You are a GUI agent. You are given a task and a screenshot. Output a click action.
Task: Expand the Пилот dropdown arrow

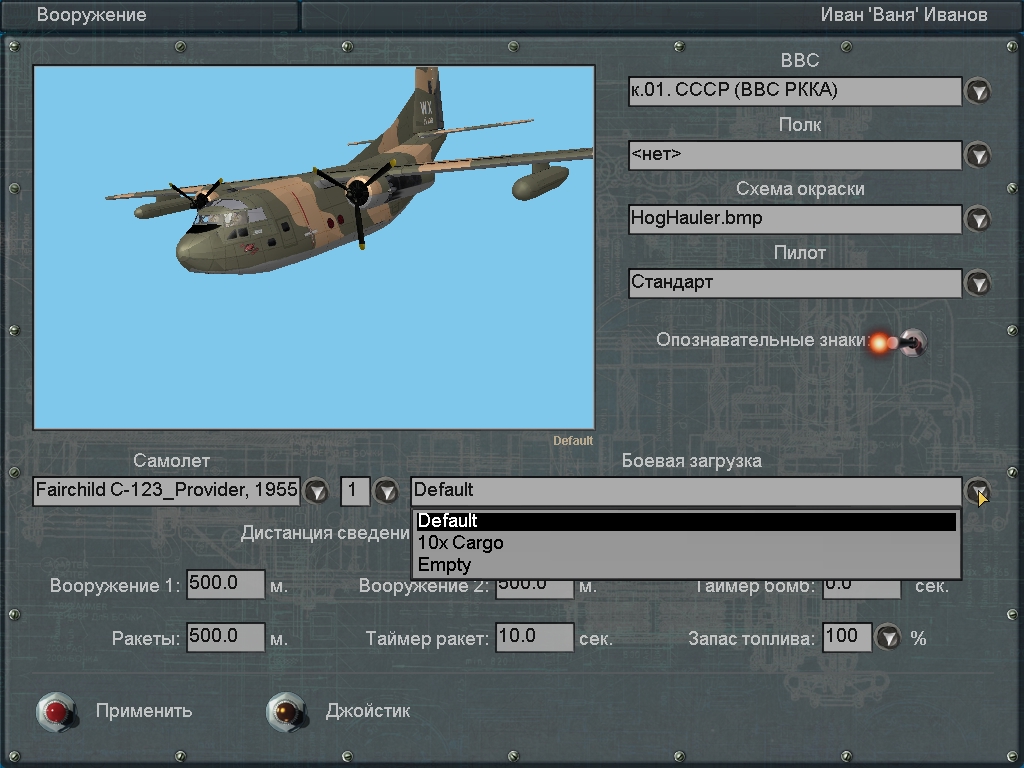tap(977, 283)
